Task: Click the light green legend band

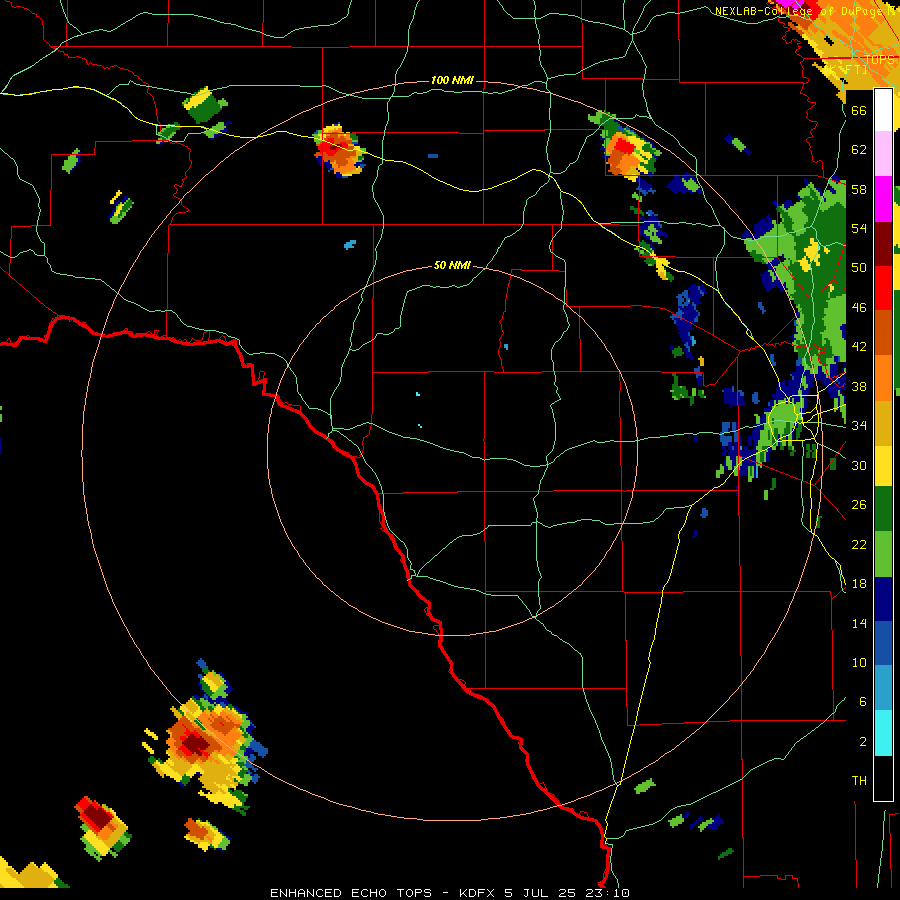Action: [x=883, y=554]
